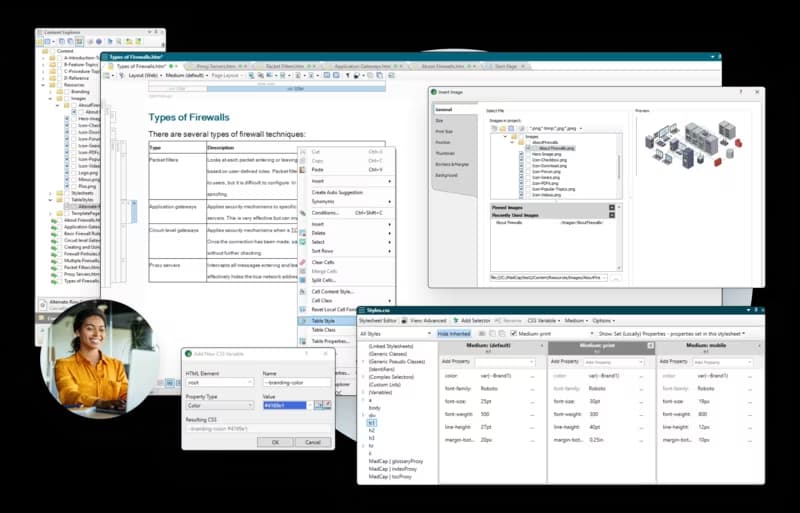Viewport: 800px width, 513px height.
Task: Click the Clear Cells eraser icon
Action: tap(303, 262)
